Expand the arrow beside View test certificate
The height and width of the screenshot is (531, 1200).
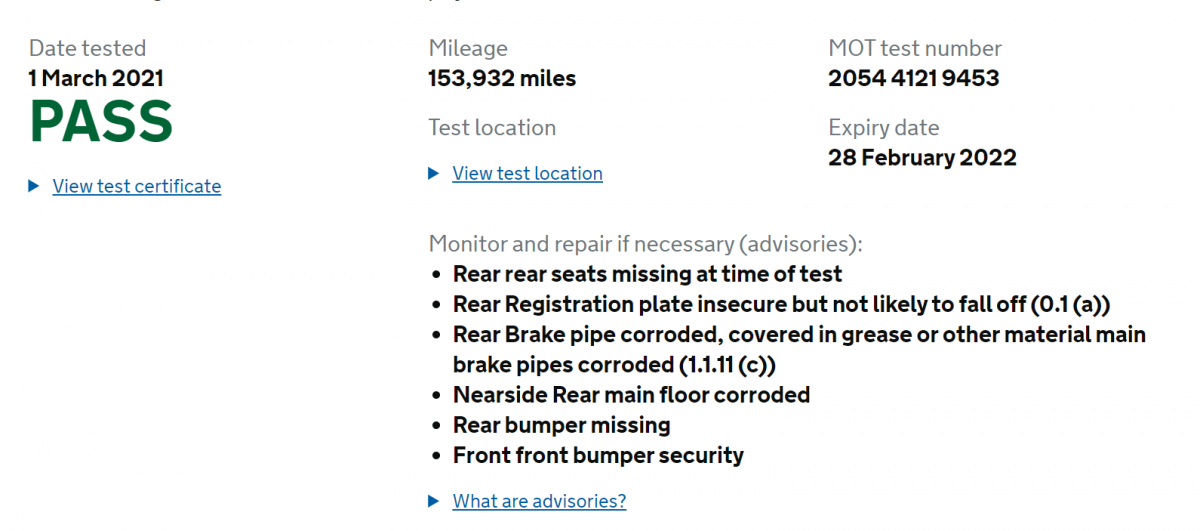click(34, 186)
